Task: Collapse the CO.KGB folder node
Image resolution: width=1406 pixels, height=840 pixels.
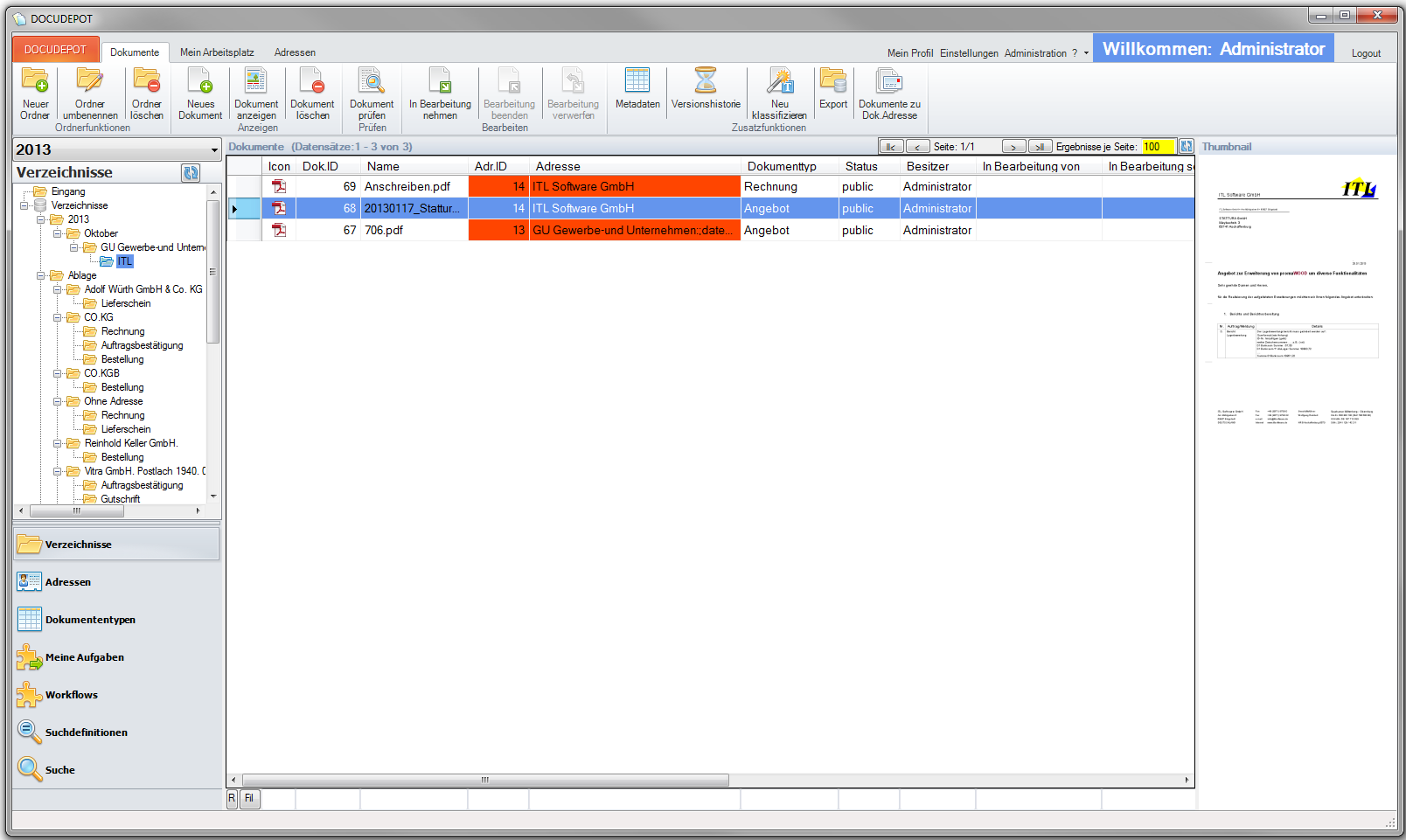Action: pos(58,373)
